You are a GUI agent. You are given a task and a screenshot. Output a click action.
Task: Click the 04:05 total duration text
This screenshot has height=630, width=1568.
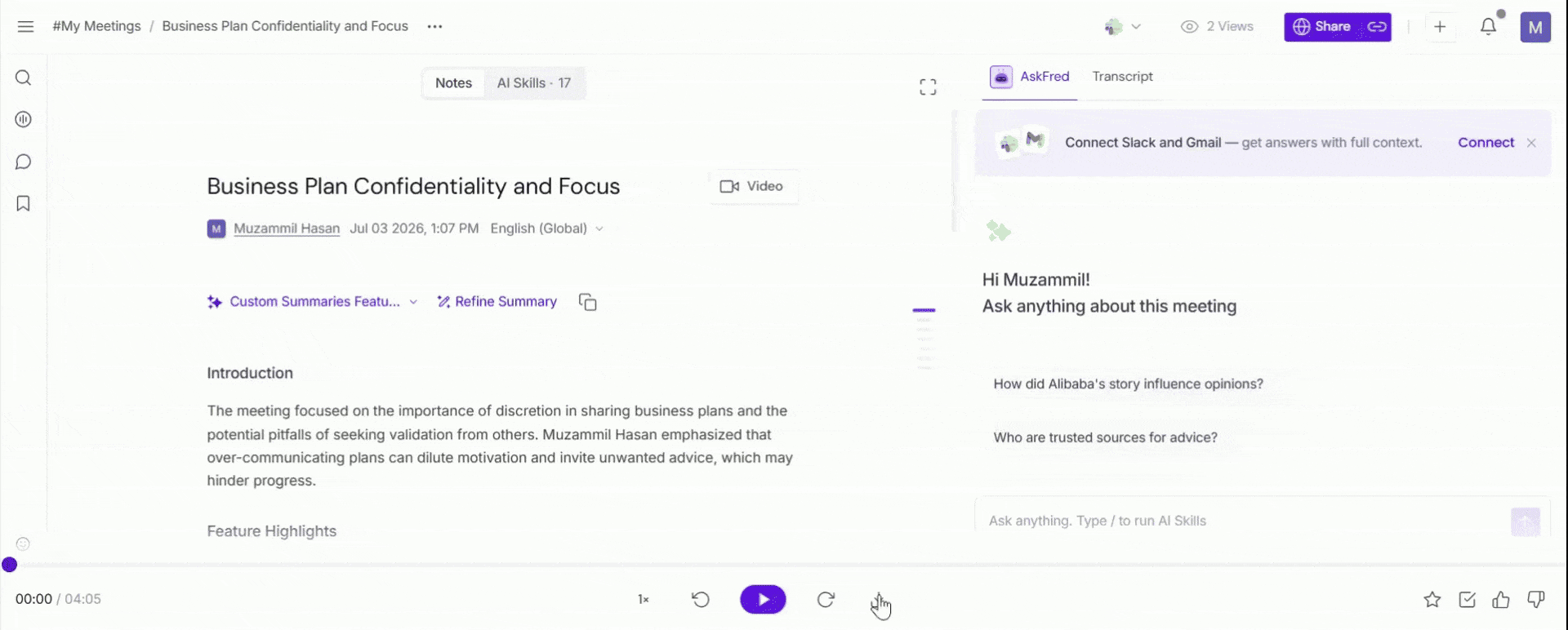[x=82, y=599]
